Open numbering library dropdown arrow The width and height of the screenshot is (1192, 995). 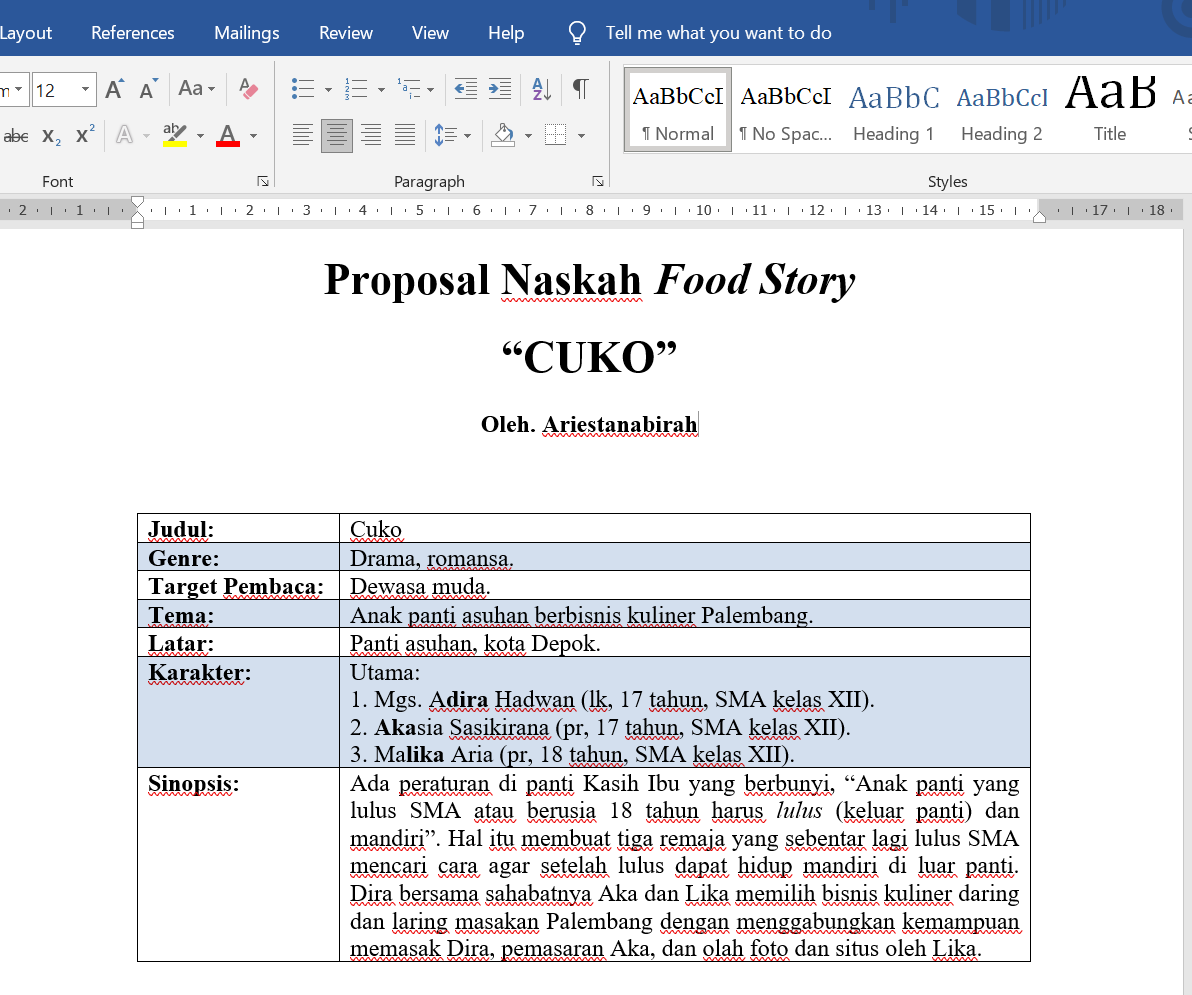381,90
